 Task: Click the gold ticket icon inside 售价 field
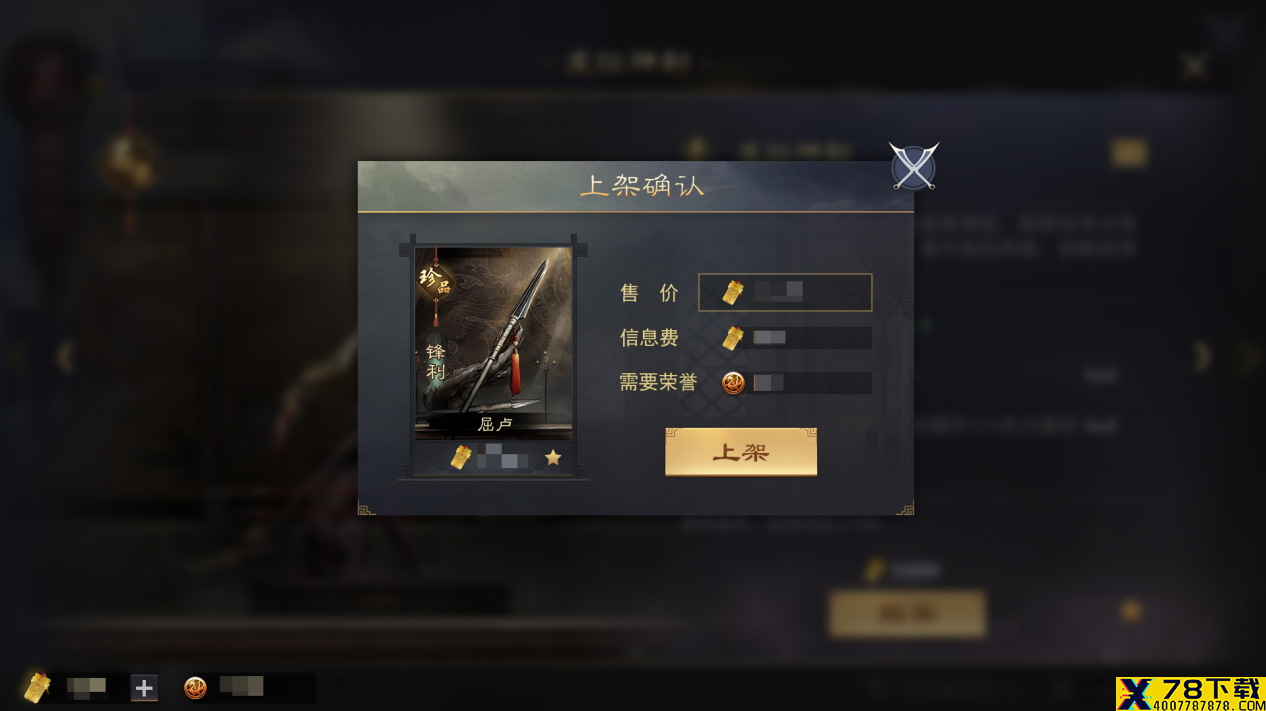[734, 293]
